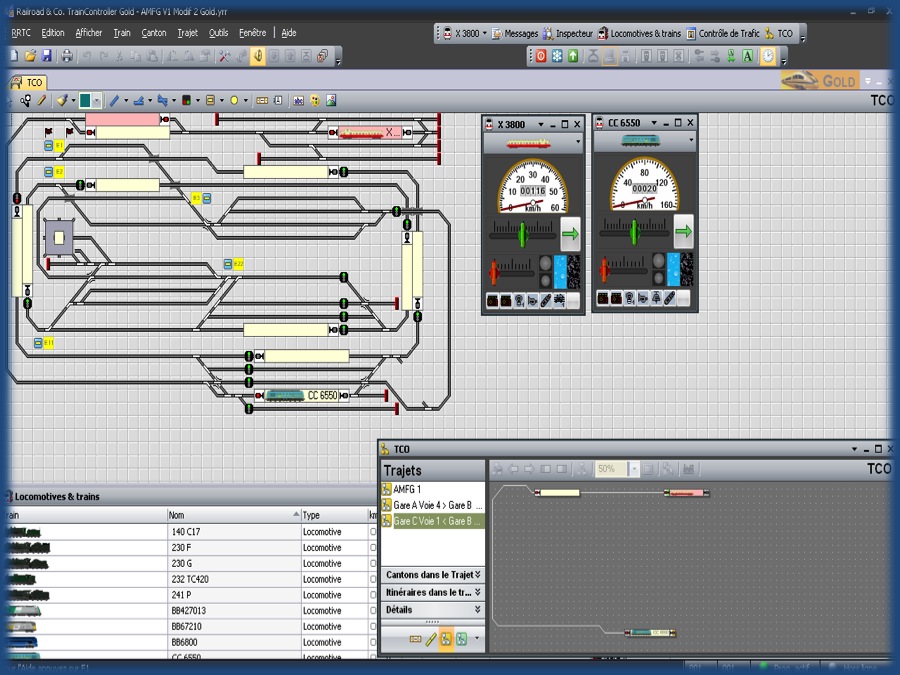Select the yellow circle indicator tool
900x675 pixels.
point(234,100)
